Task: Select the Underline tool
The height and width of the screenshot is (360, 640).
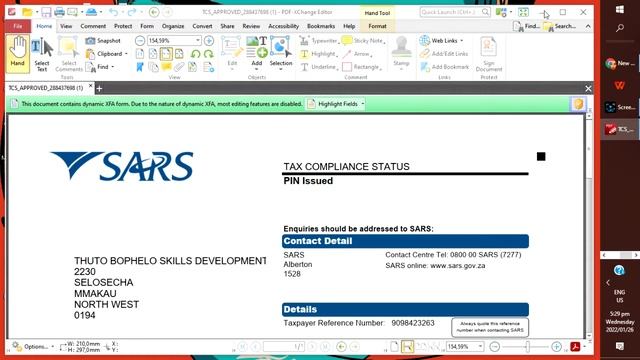Action: point(318,67)
